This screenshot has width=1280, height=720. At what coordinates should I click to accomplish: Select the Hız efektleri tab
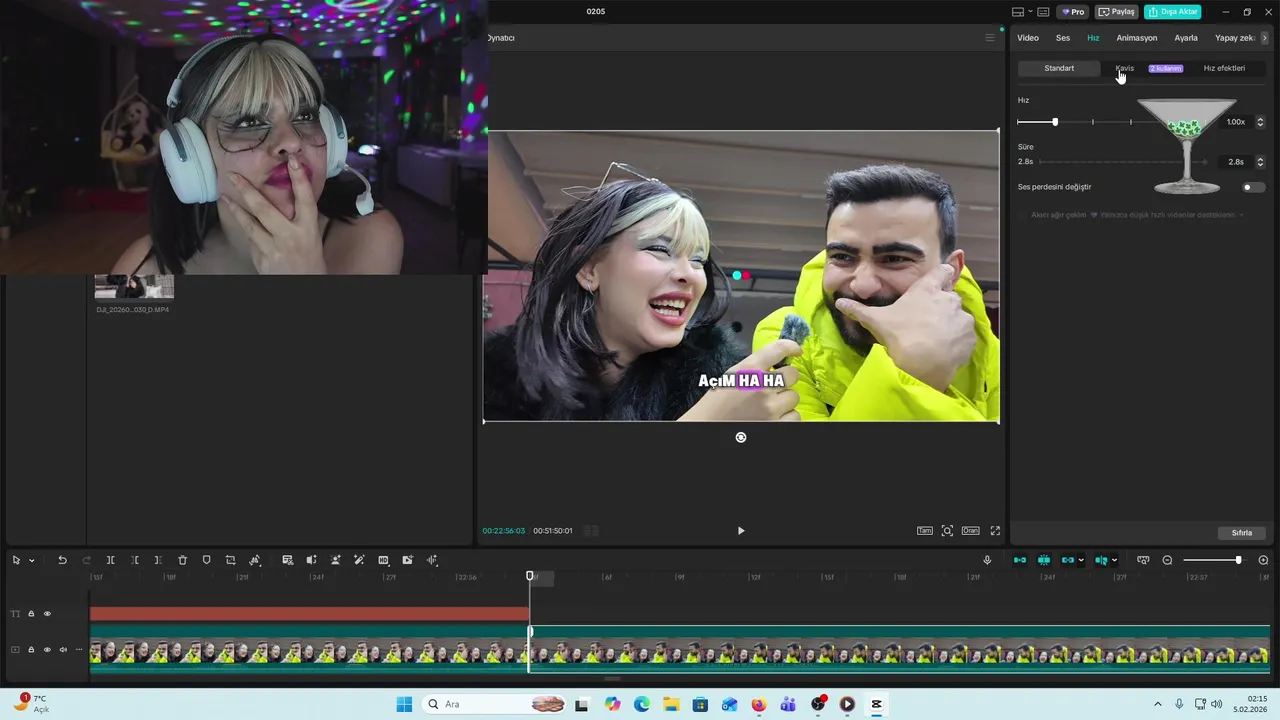[1224, 68]
